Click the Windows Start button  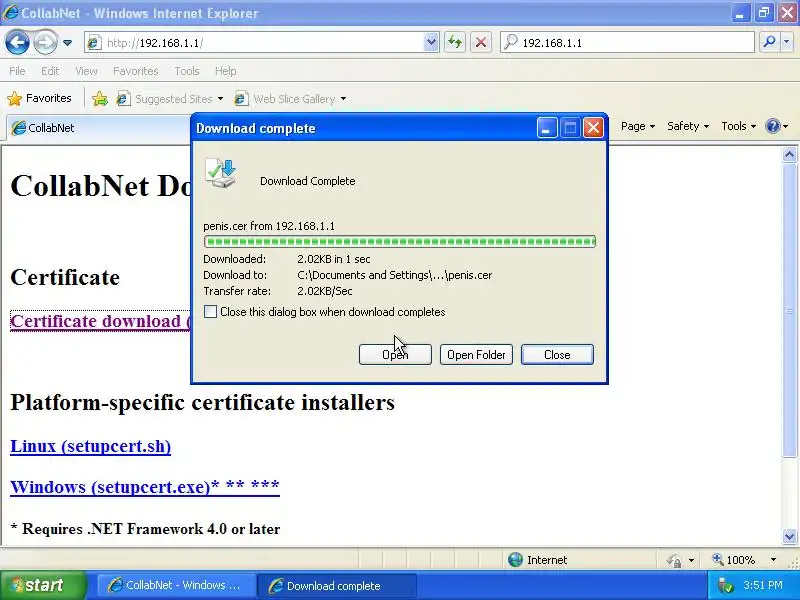pos(44,585)
